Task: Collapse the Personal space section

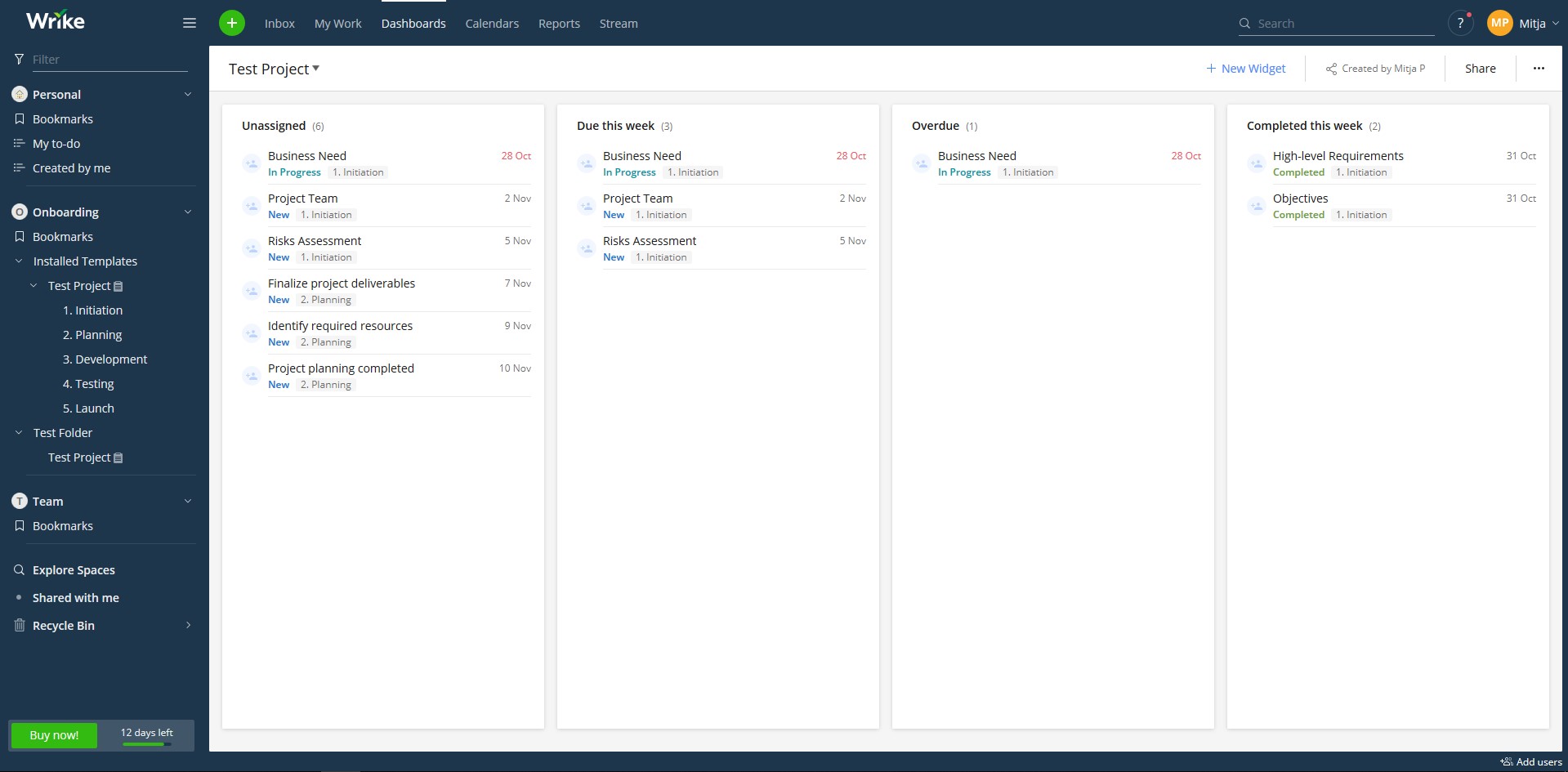Action: 188,94
